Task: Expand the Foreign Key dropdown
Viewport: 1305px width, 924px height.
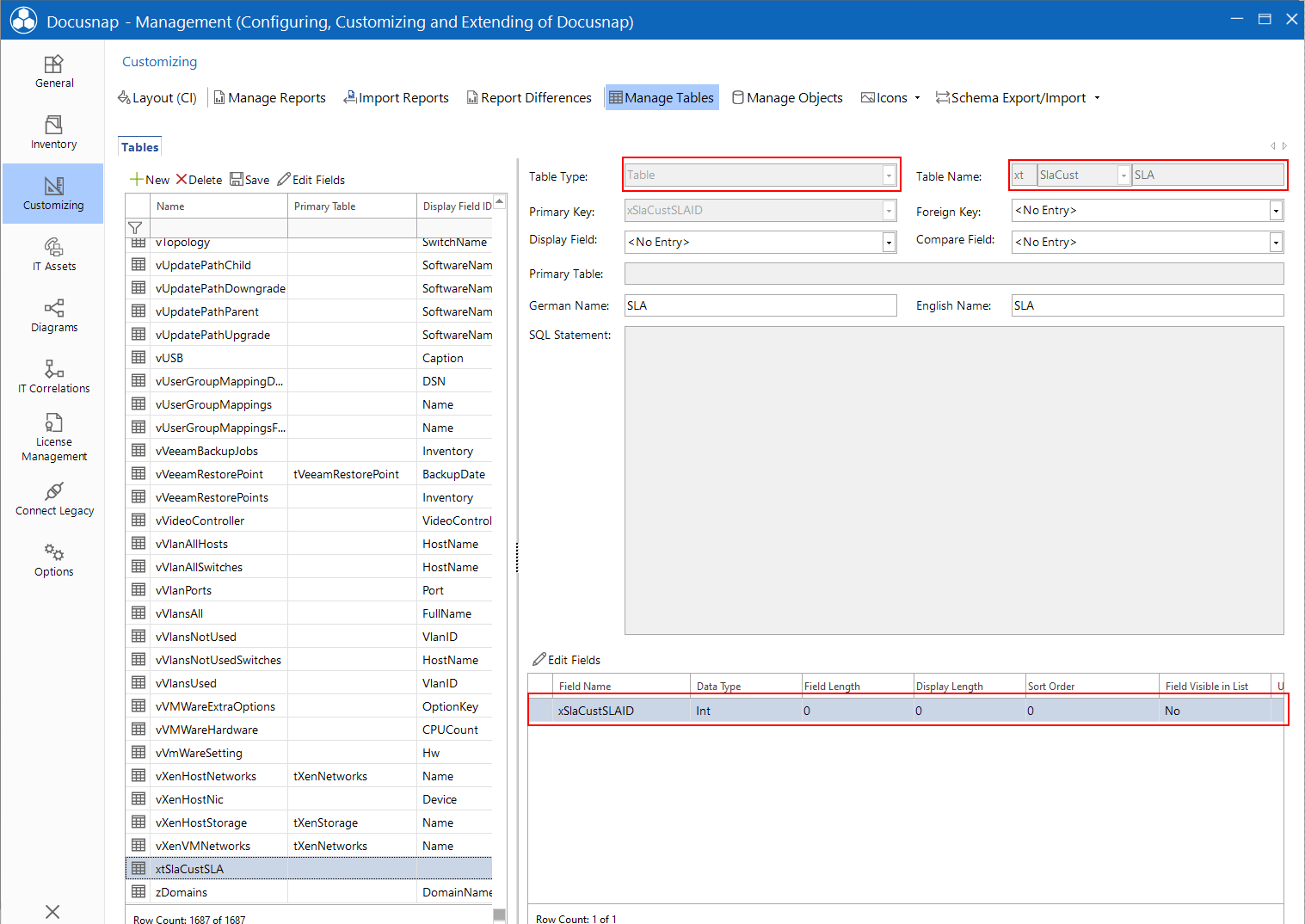Action: tap(1276, 211)
